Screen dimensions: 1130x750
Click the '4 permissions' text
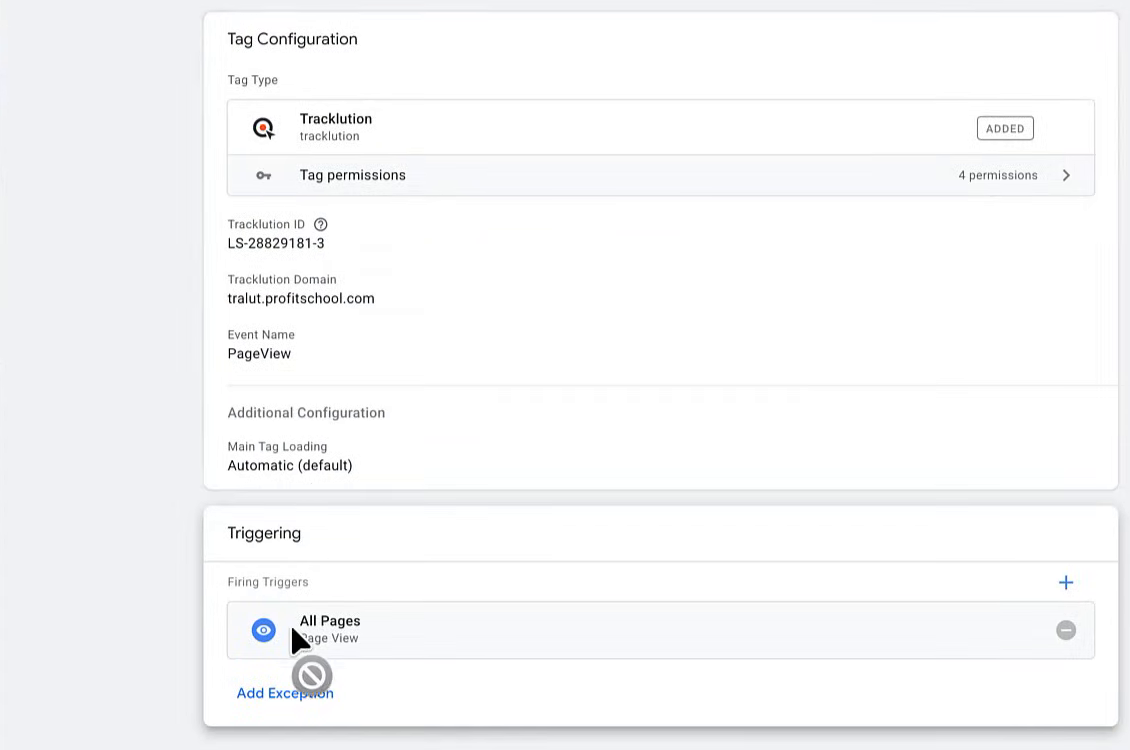tap(997, 175)
